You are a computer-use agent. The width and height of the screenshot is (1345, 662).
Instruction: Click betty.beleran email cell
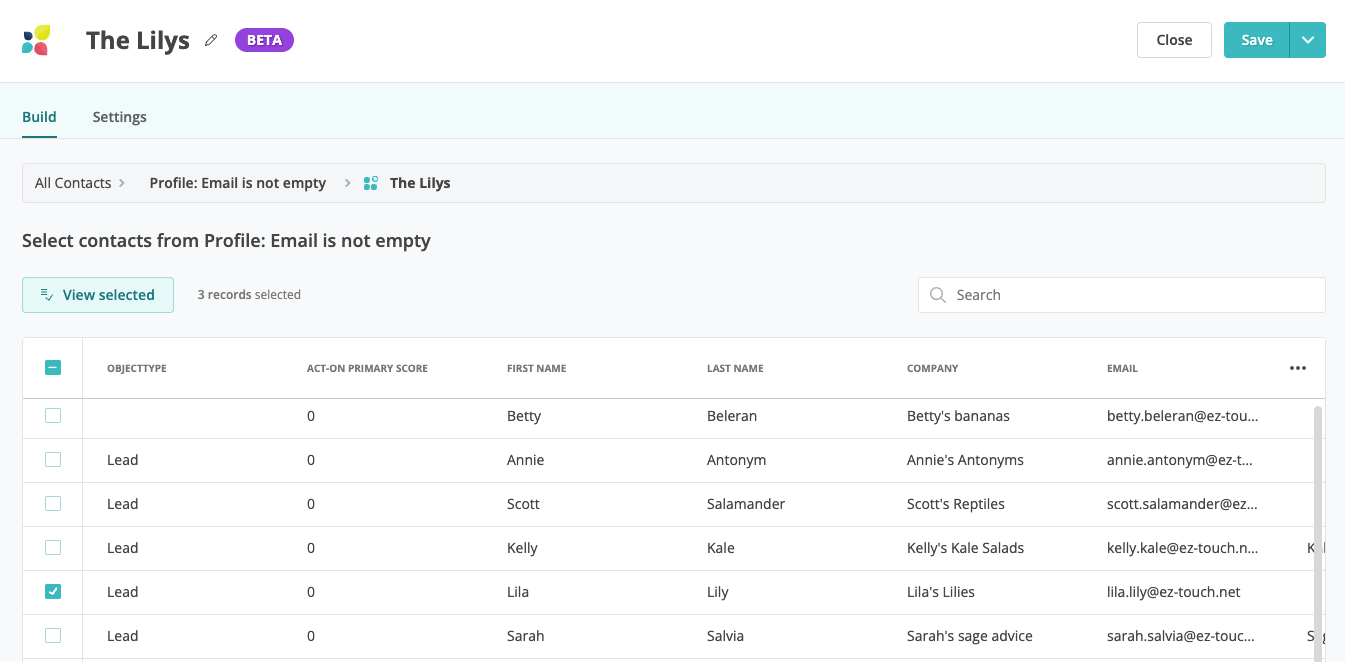coord(1183,416)
